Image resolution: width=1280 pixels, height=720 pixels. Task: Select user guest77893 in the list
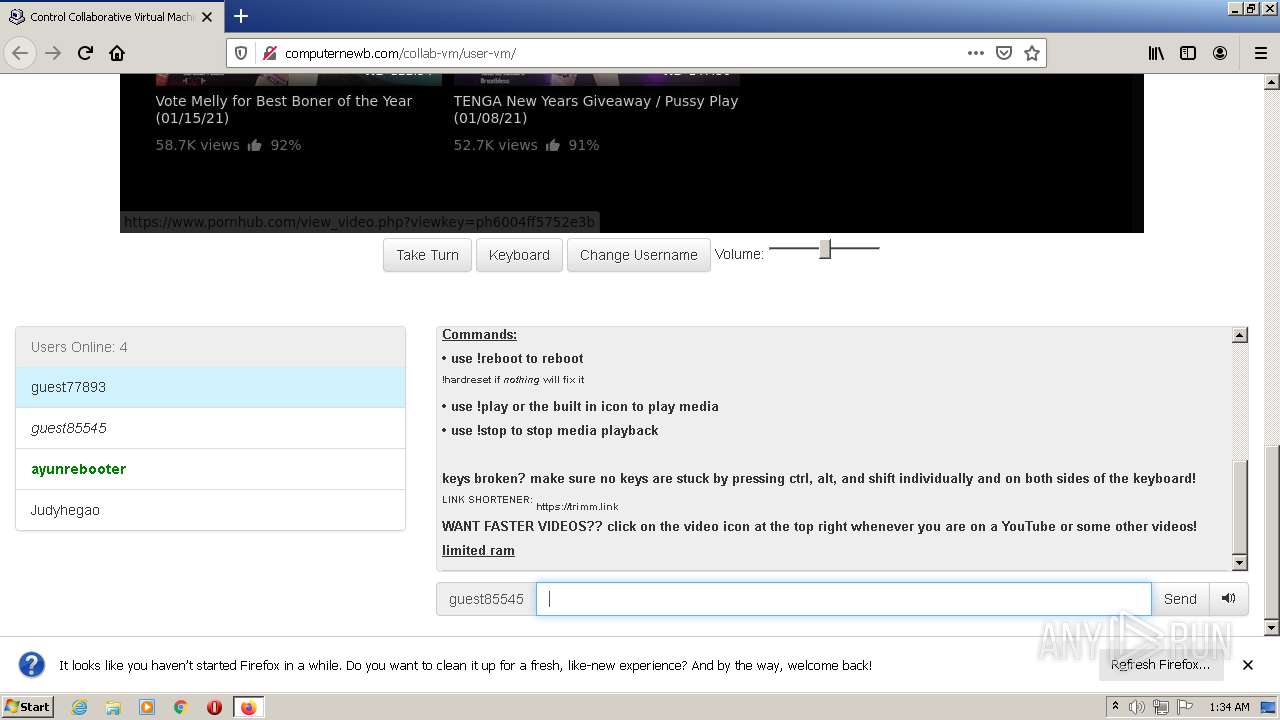coord(210,387)
